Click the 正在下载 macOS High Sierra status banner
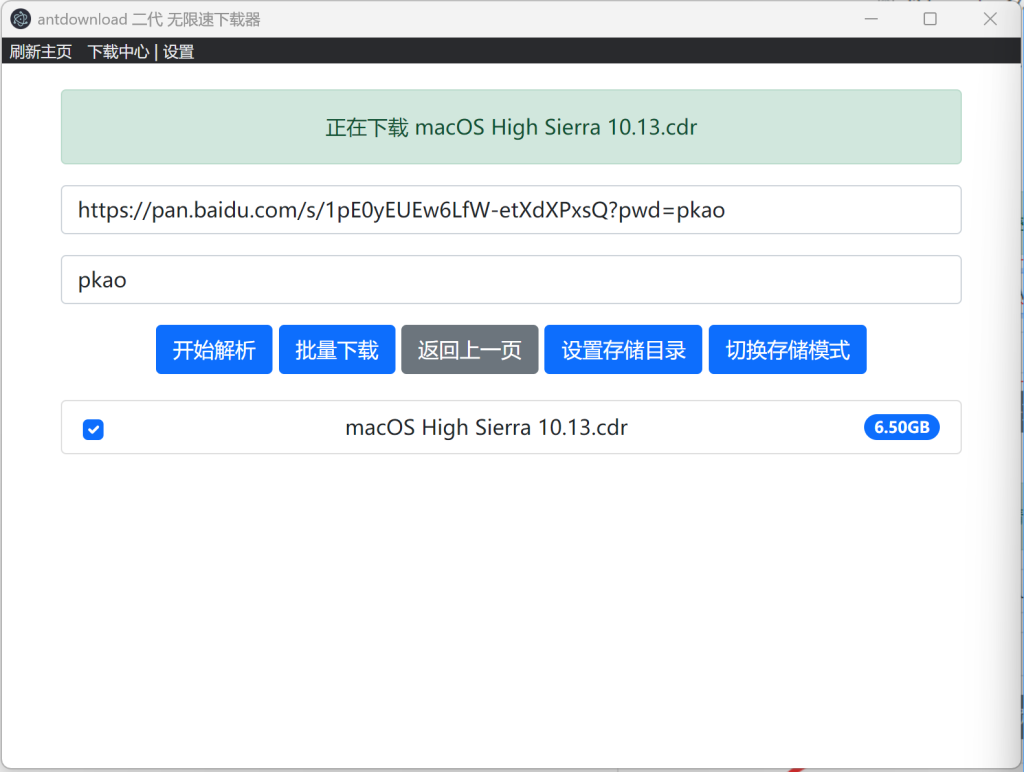Viewport: 1024px width, 772px height. tap(511, 127)
